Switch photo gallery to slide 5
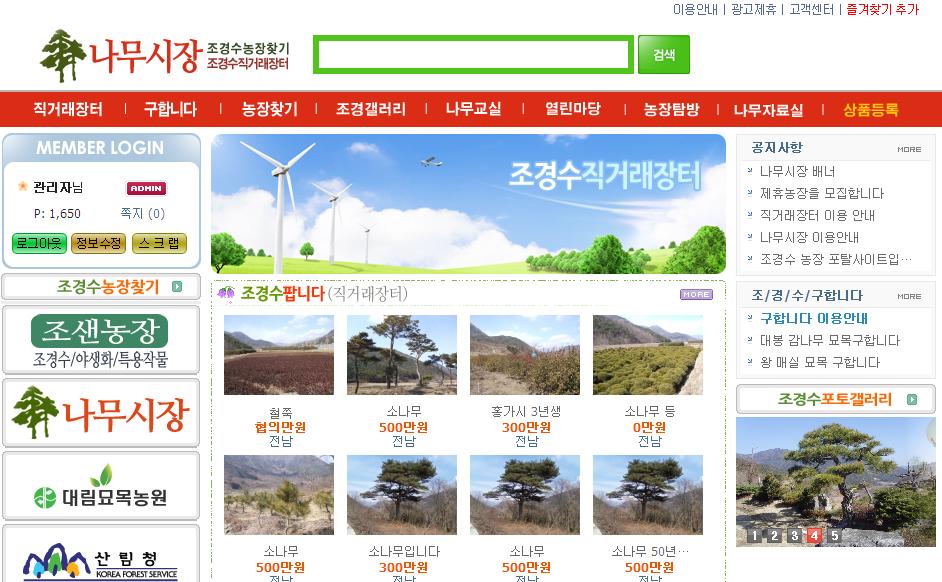This screenshot has height=582, width=942. (x=835, y=536)
